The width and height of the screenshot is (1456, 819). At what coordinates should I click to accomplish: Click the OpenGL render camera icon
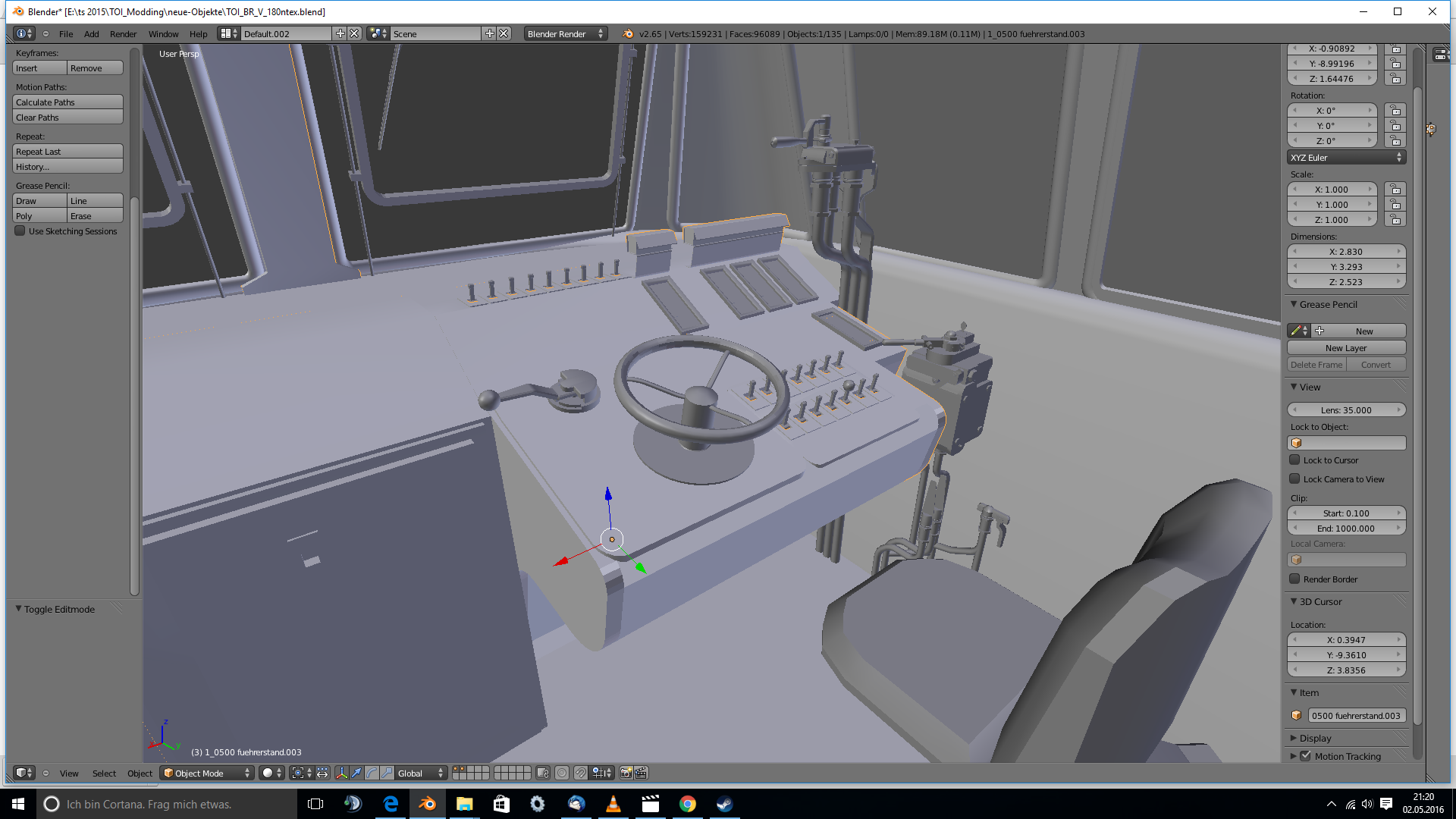[x=626, y=773]
